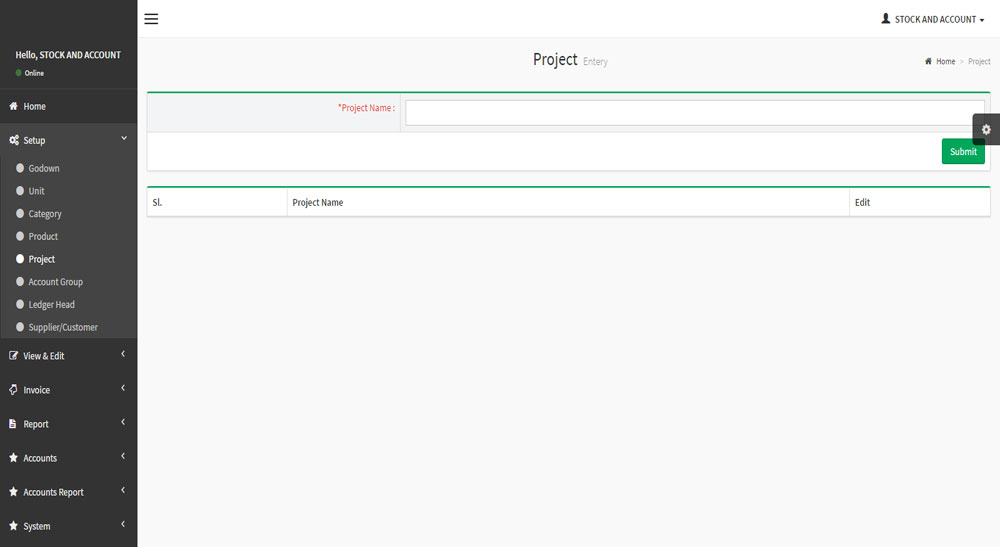This screenshot has height=547, width=1000.
Task: Toggle the hamburger sidebar menu icon
Action: [151, 19]
